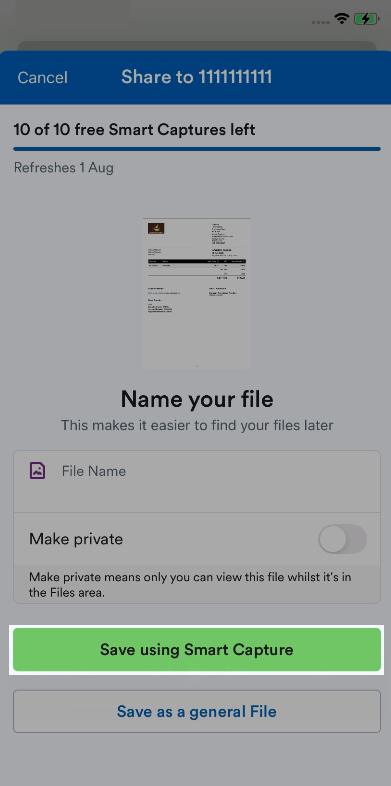Tap the 'Refreshes 1 Aug' text

click(64, 167)
